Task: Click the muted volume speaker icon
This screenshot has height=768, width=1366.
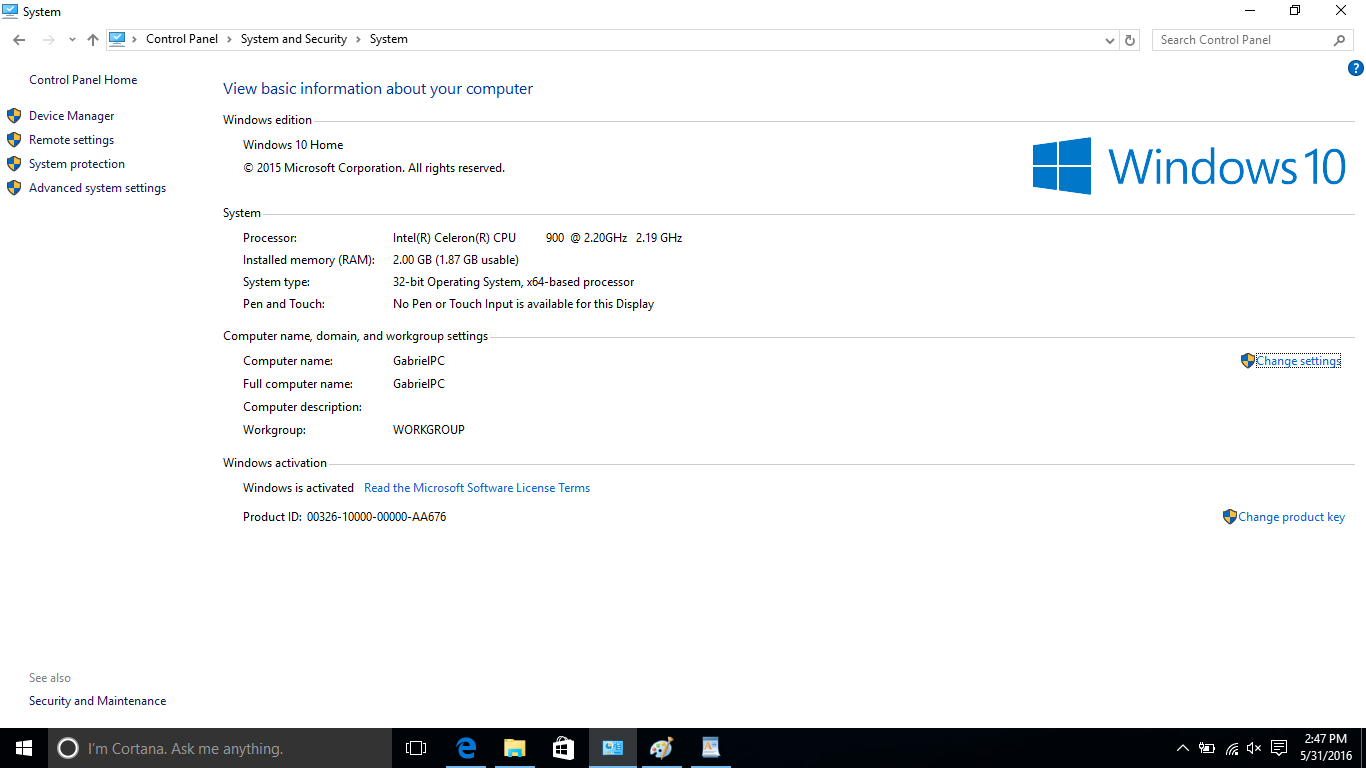Action: (1255, 748)
